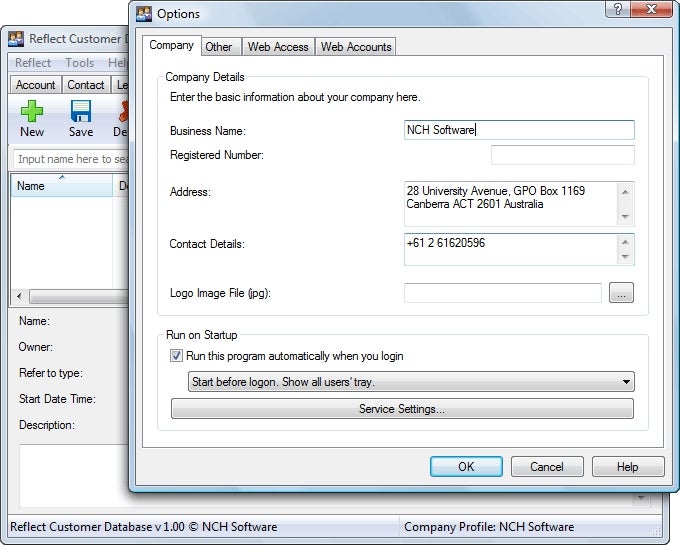Screen dimensions: 680x545
Task: Click the Address scroll up arrow
Action: pos(625,191)
